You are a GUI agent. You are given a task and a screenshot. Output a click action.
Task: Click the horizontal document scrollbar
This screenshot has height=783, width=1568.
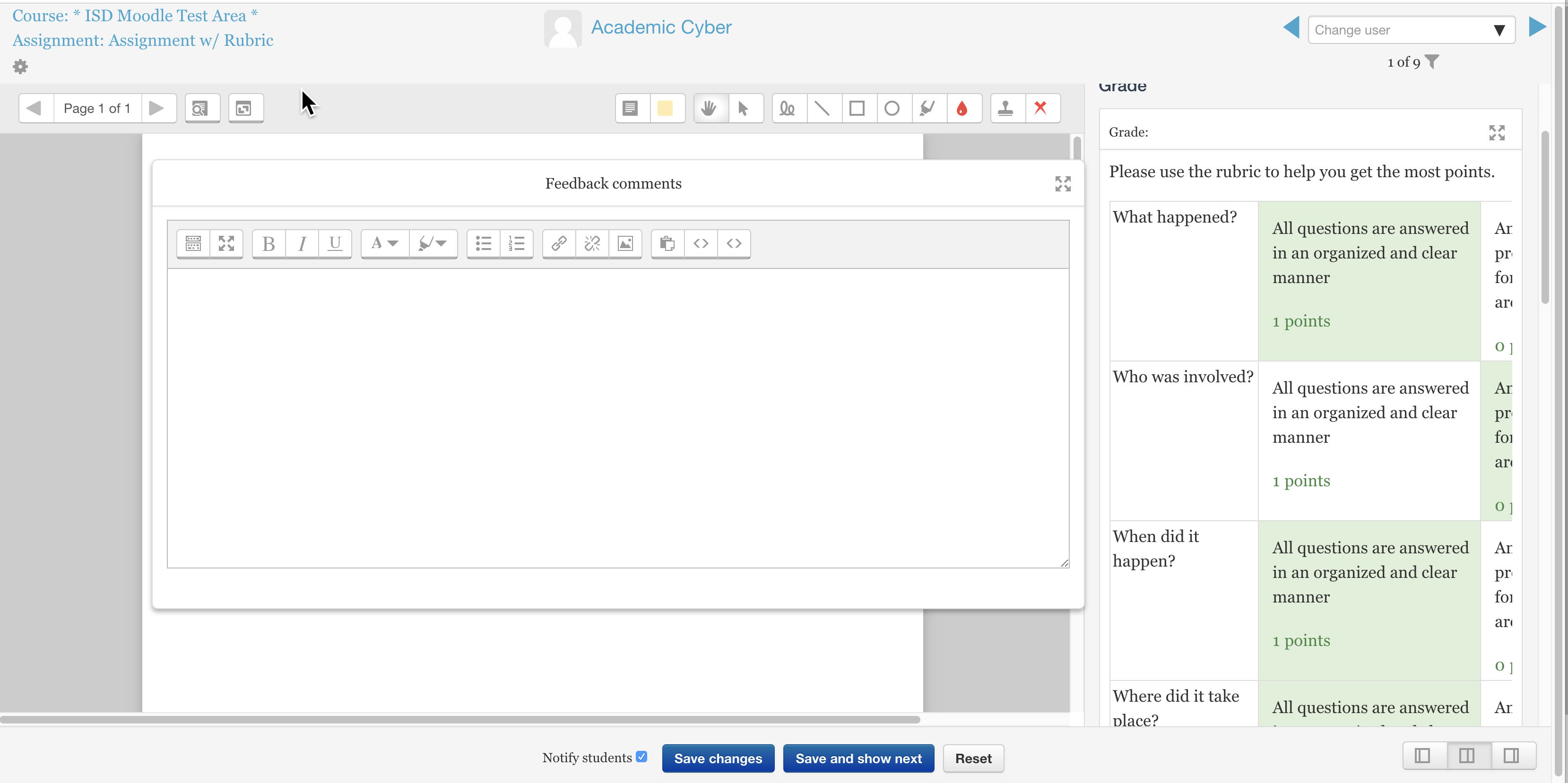click(460, 720)
